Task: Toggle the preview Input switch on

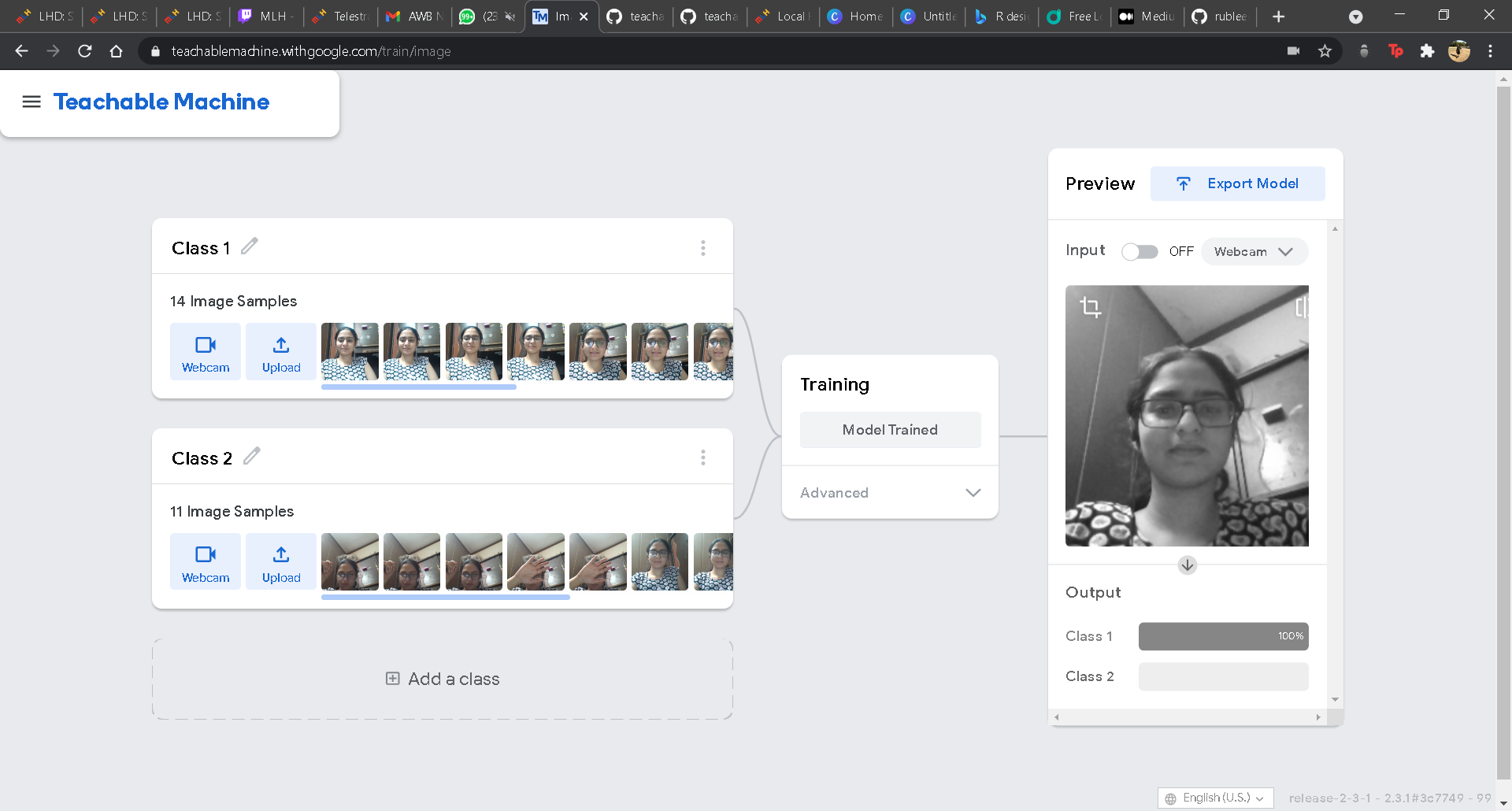Action: pyautogui.click(x=1140, y=252)
